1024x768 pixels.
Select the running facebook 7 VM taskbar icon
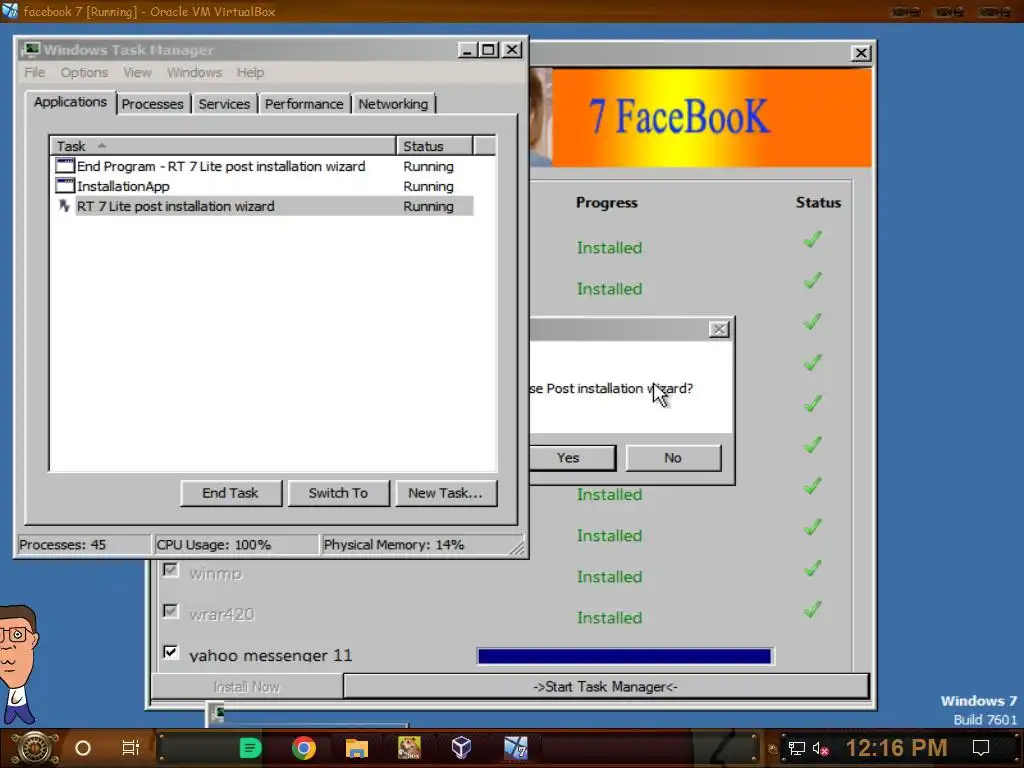(x=515, y=748)
